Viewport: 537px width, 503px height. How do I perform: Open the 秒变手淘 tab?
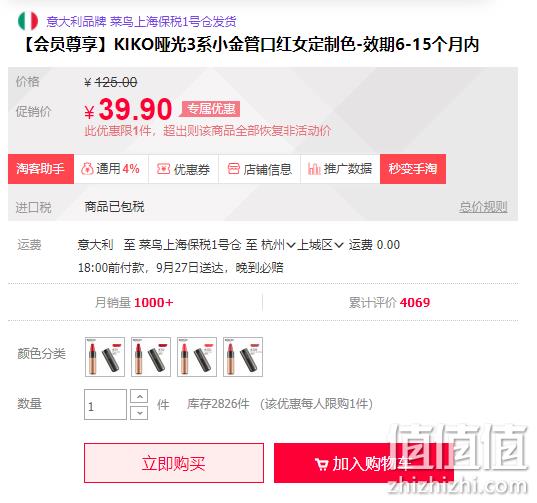pos(413,169)
